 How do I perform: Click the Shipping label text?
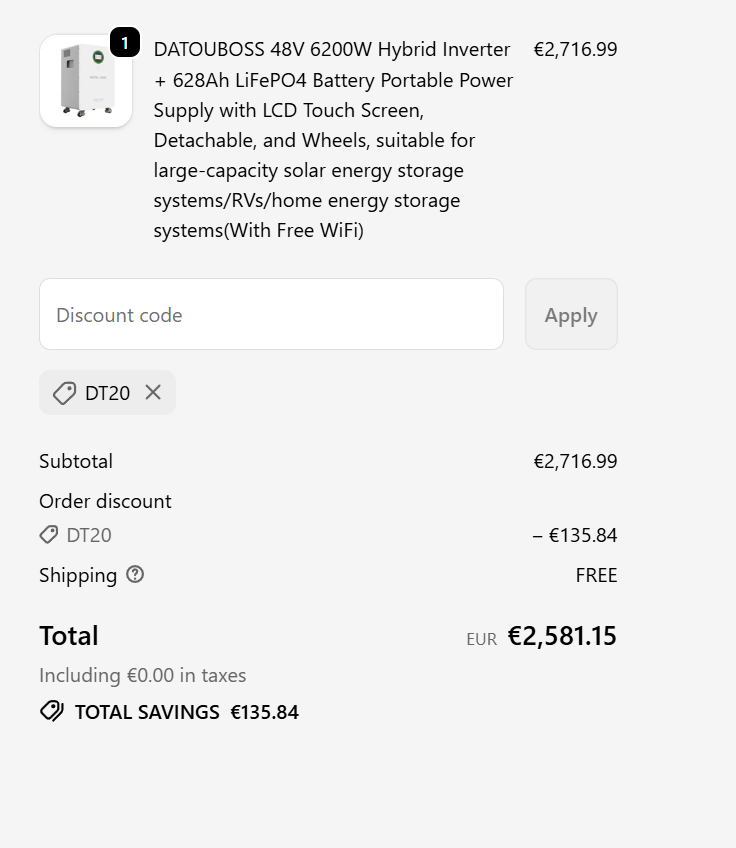(x=78, y=575)
